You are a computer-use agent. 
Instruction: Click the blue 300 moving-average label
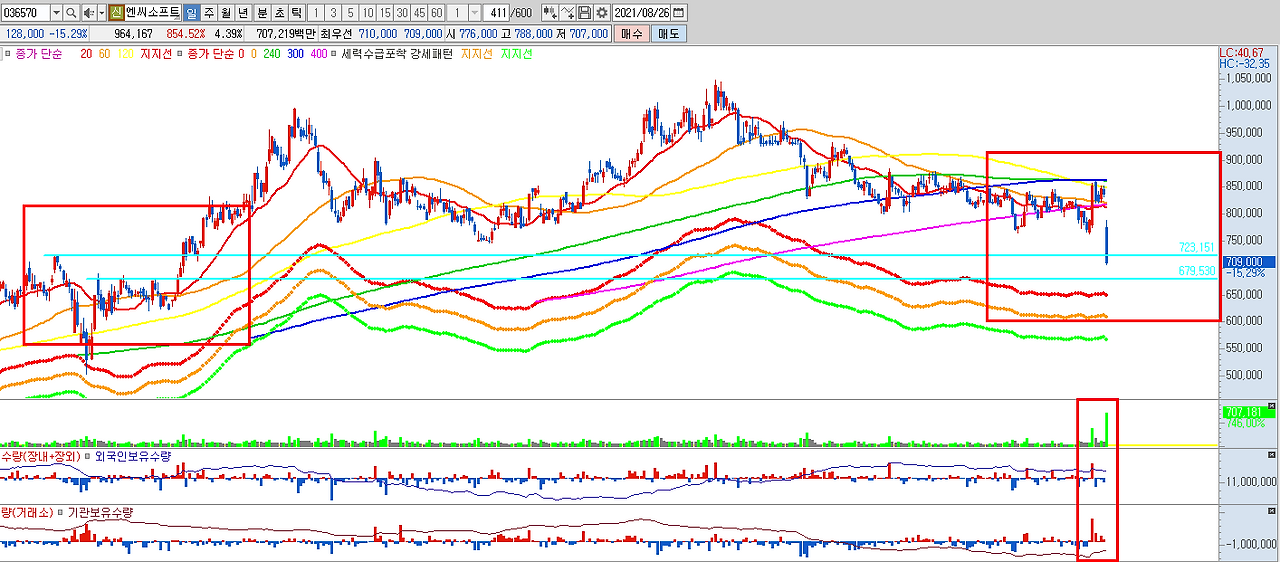[295, 54]
